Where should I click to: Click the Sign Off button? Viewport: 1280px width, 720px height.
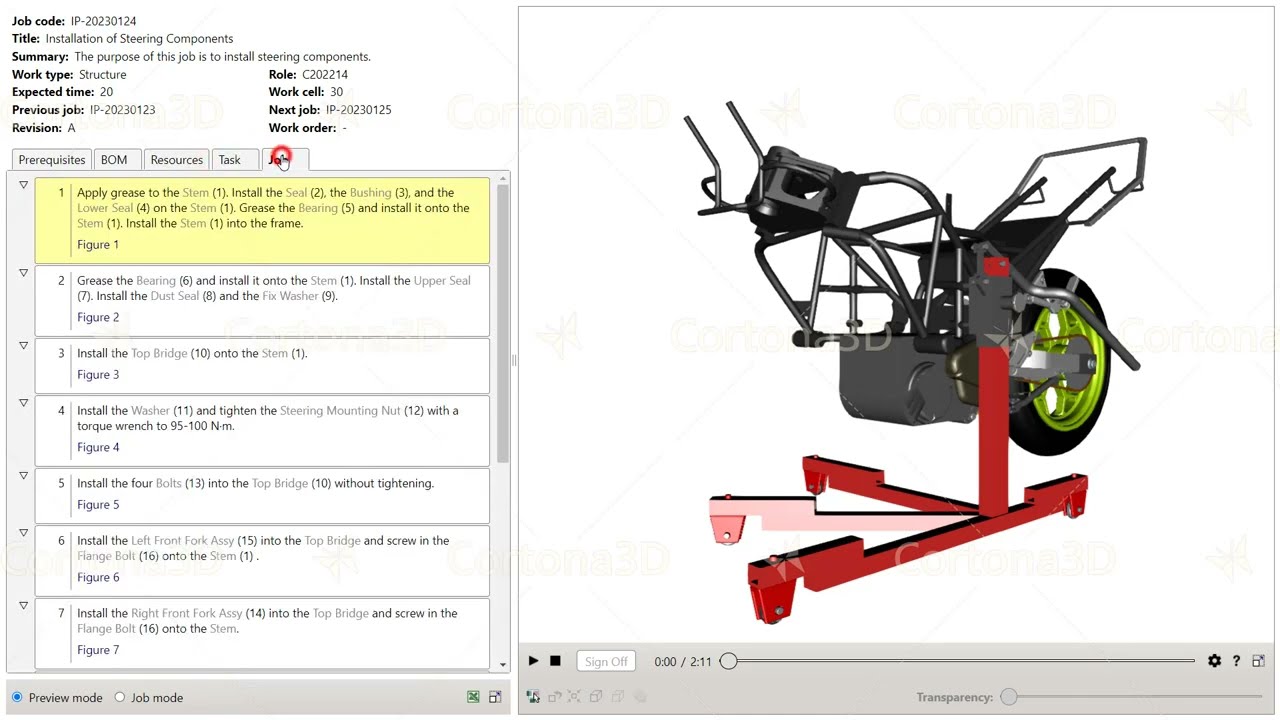606,661
